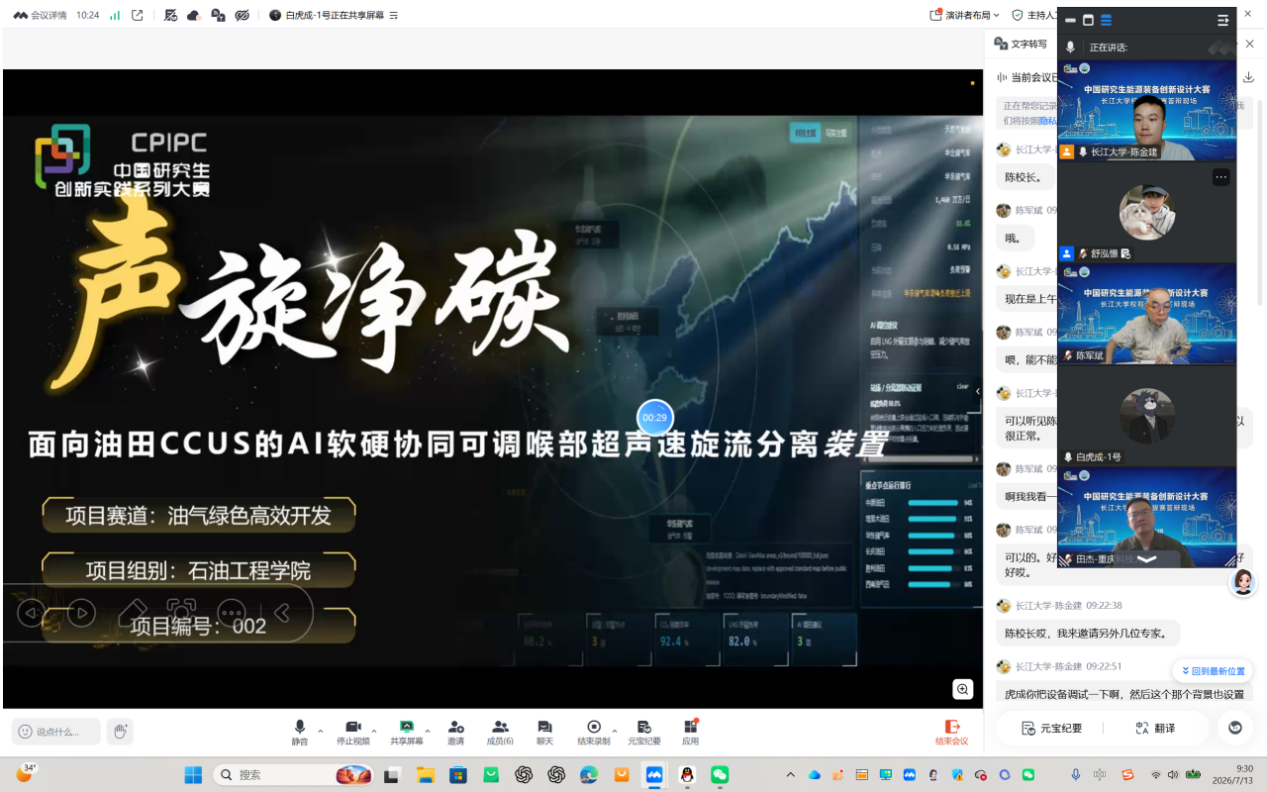The width and height of the screenshot is (1267, 792).
Task: Expand more participants with the down chevron
Action: point(1147,559)
